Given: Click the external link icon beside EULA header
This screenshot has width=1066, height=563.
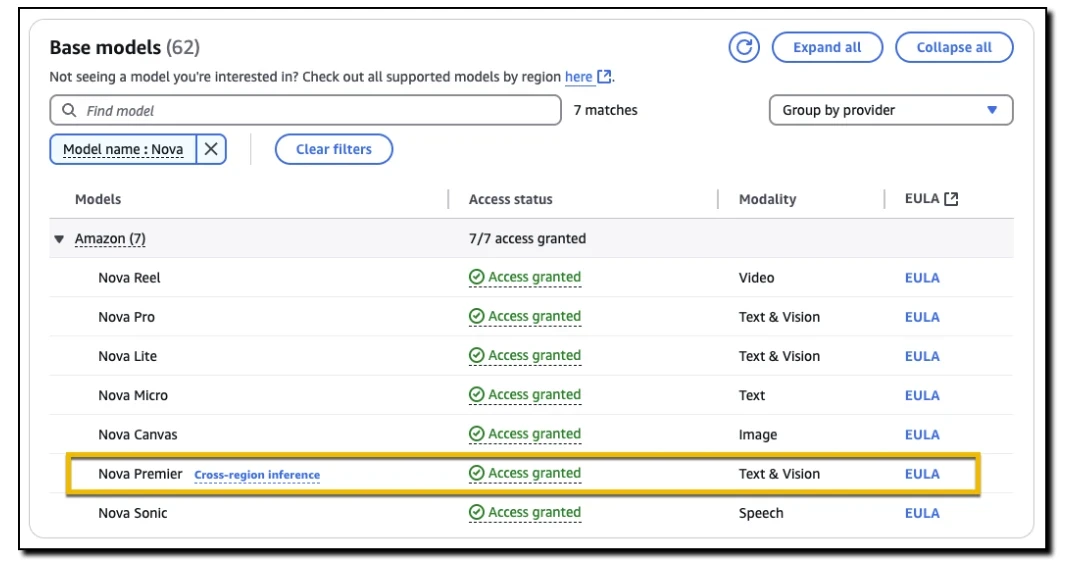Looking at the screenshot, I should tap(951, 199).
